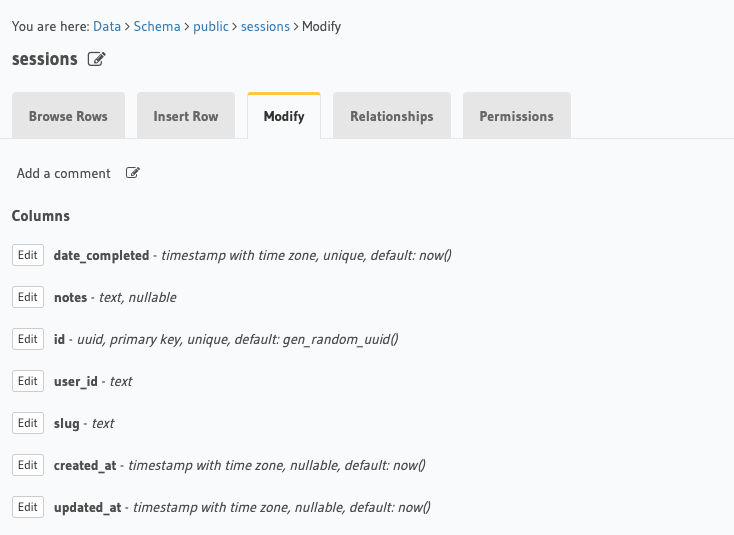Click Edit next to user_id
Viewport: 734px width, 535px height.
[x=28, y=381]
